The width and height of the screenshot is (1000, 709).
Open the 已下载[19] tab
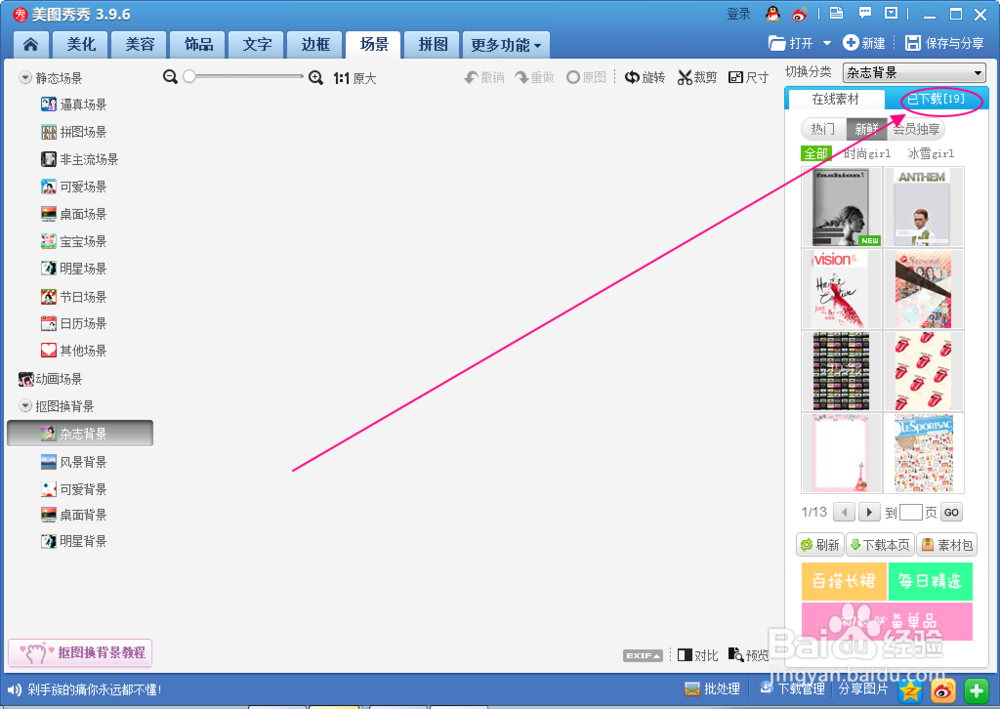tap(936, 99)
